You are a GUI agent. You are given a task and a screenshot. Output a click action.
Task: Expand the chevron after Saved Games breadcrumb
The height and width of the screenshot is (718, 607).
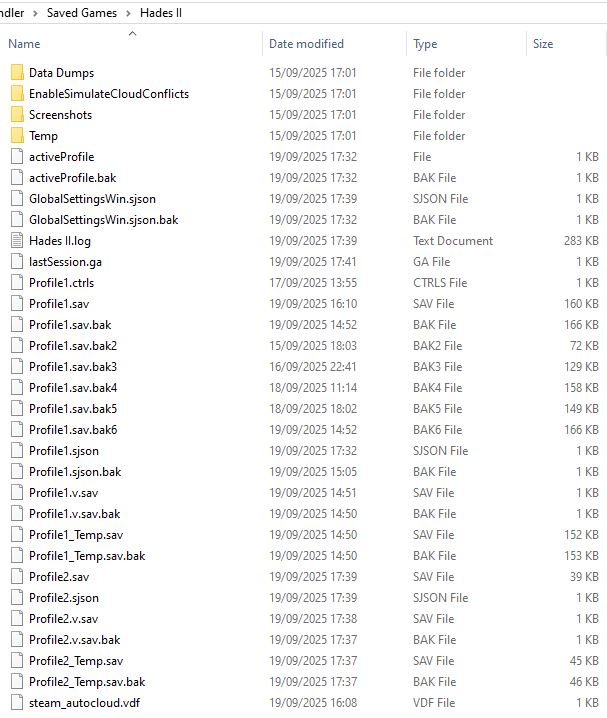point(128,13)
